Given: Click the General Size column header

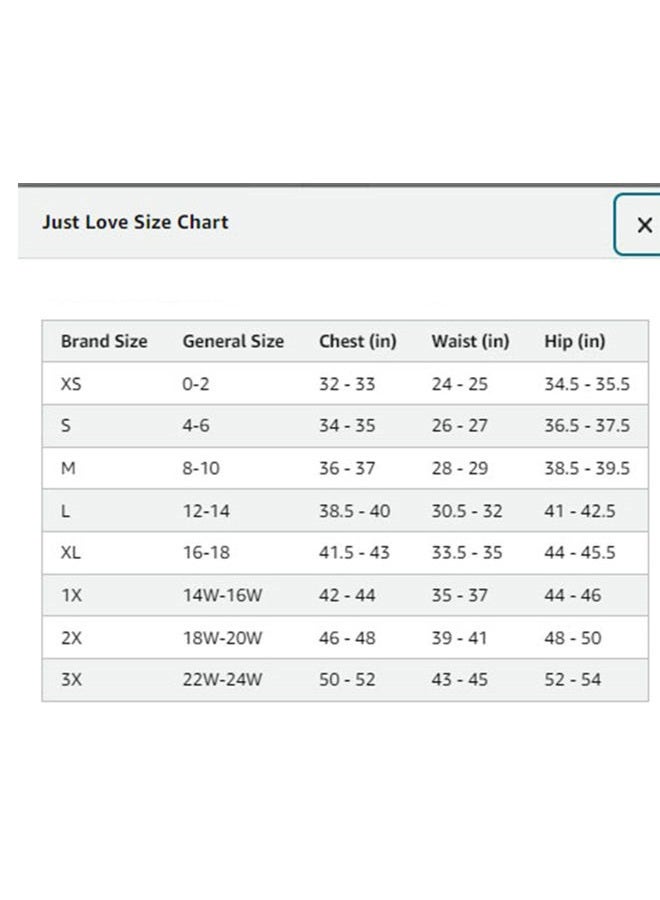Looking at the screenshot, I should pos(233,341).
